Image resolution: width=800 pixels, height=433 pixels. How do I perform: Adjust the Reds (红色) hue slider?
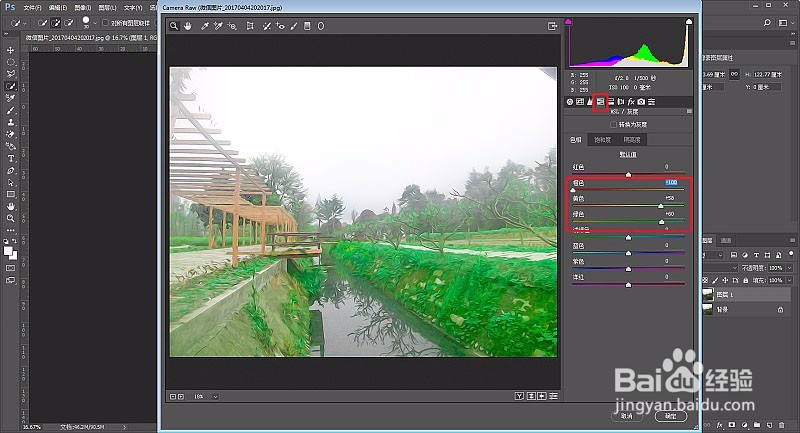[x=629, y=174]
